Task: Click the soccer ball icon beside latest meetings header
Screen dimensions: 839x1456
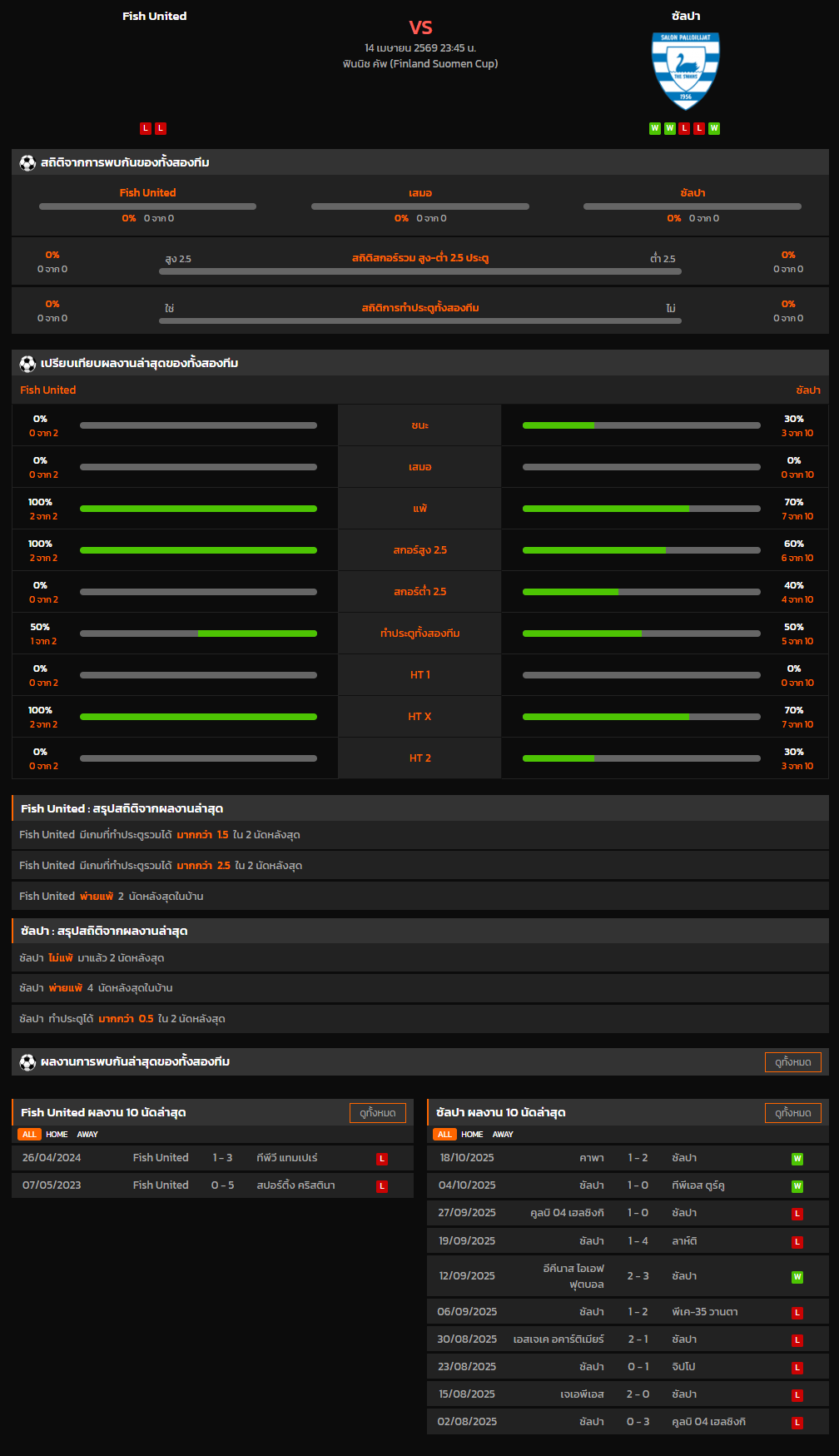Action: [x=27, y=1061]
